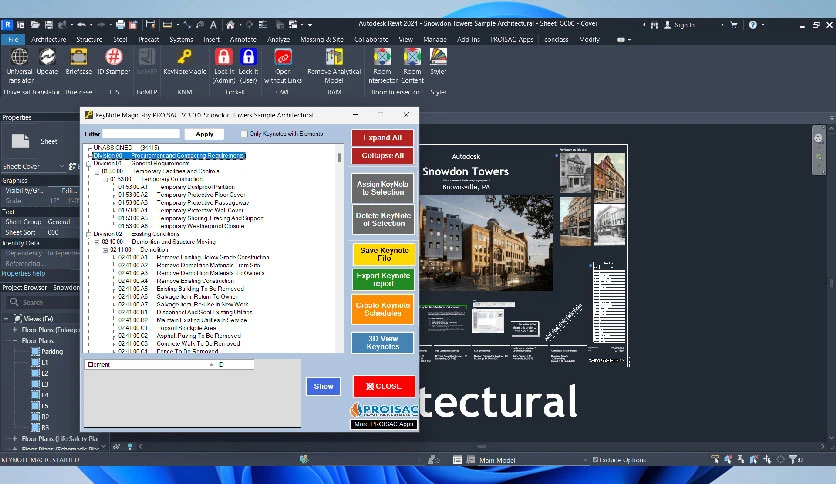
Task: Open the Massing & Site ribbon tab
Action: [322, 39]
